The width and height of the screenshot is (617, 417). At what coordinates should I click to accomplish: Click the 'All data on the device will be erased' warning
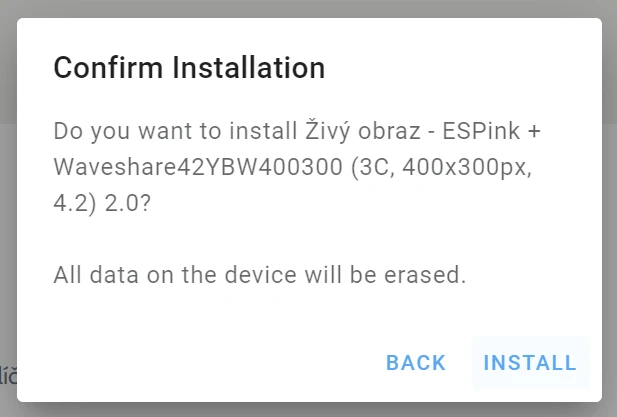click(x=260, y=275)
